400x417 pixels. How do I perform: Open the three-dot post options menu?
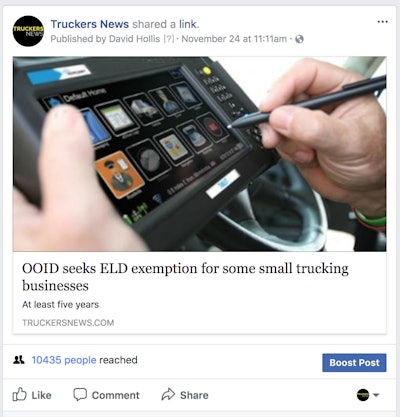(382, 22)
